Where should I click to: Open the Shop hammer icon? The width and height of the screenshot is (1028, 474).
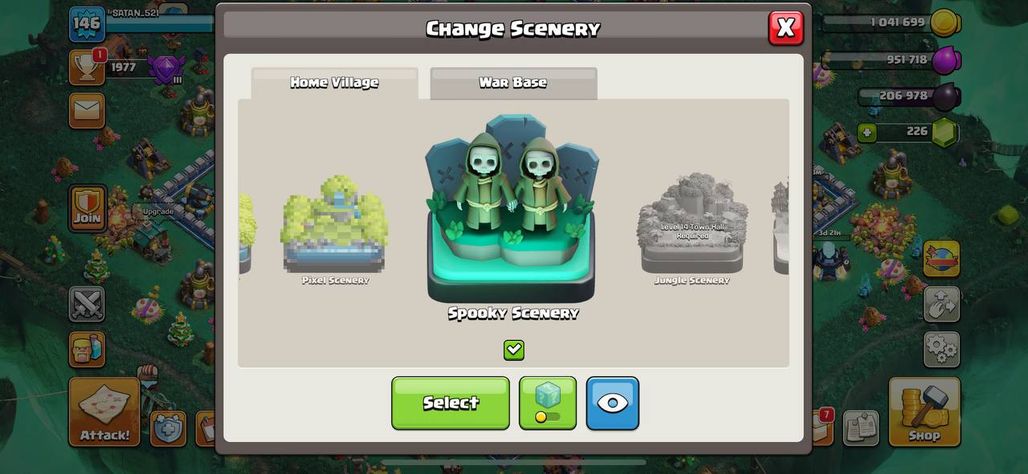click(x=924, y=412)
